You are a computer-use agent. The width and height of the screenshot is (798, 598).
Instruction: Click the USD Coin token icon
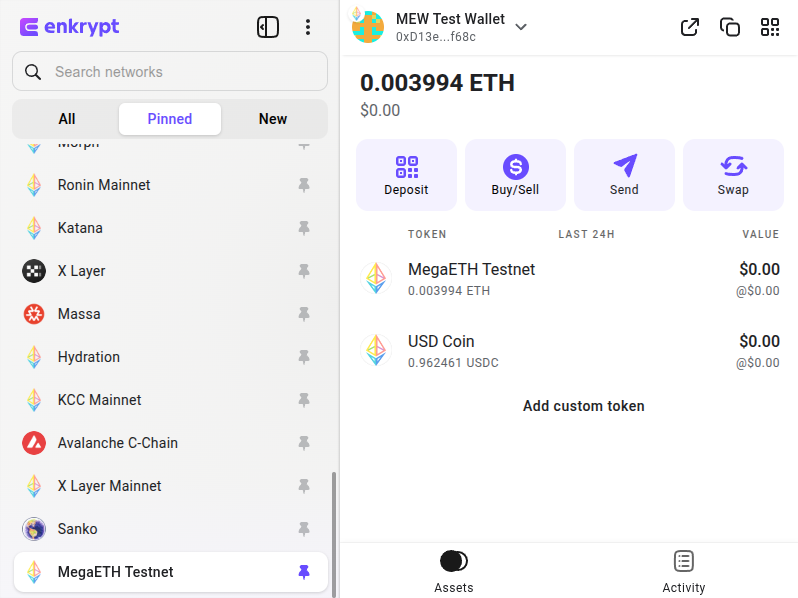tap(376, 350)
